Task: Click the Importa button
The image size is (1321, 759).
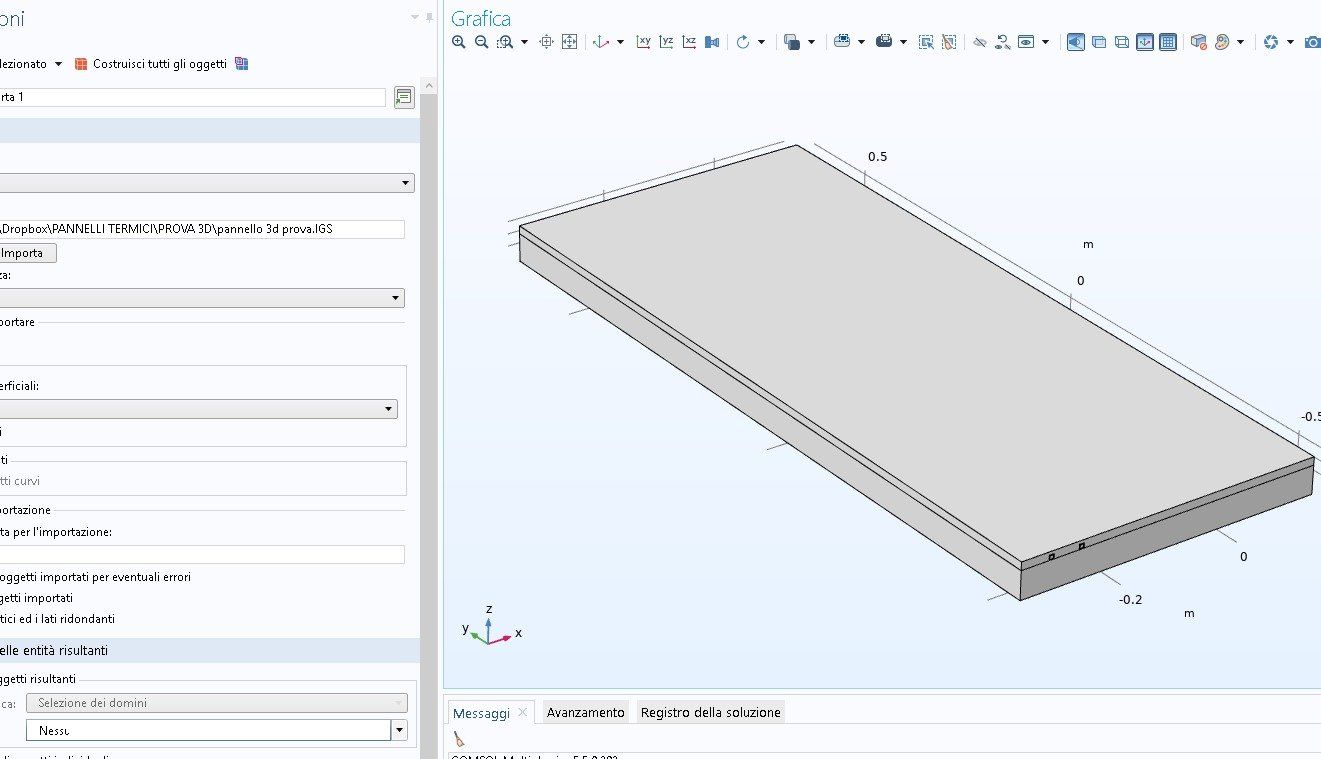Action: point(28,253)
